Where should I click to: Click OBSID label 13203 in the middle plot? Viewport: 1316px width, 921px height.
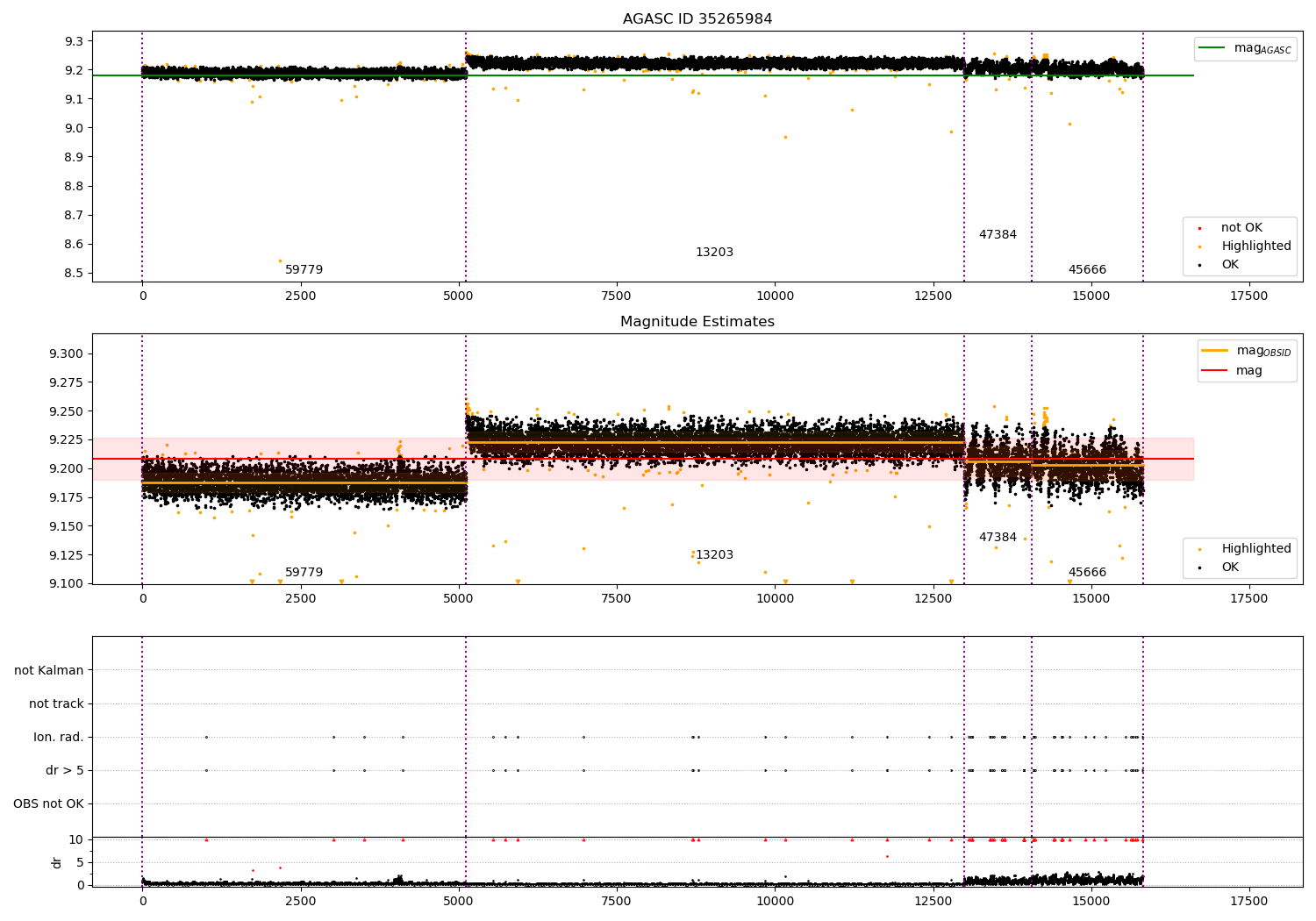(x=714, y=555)
